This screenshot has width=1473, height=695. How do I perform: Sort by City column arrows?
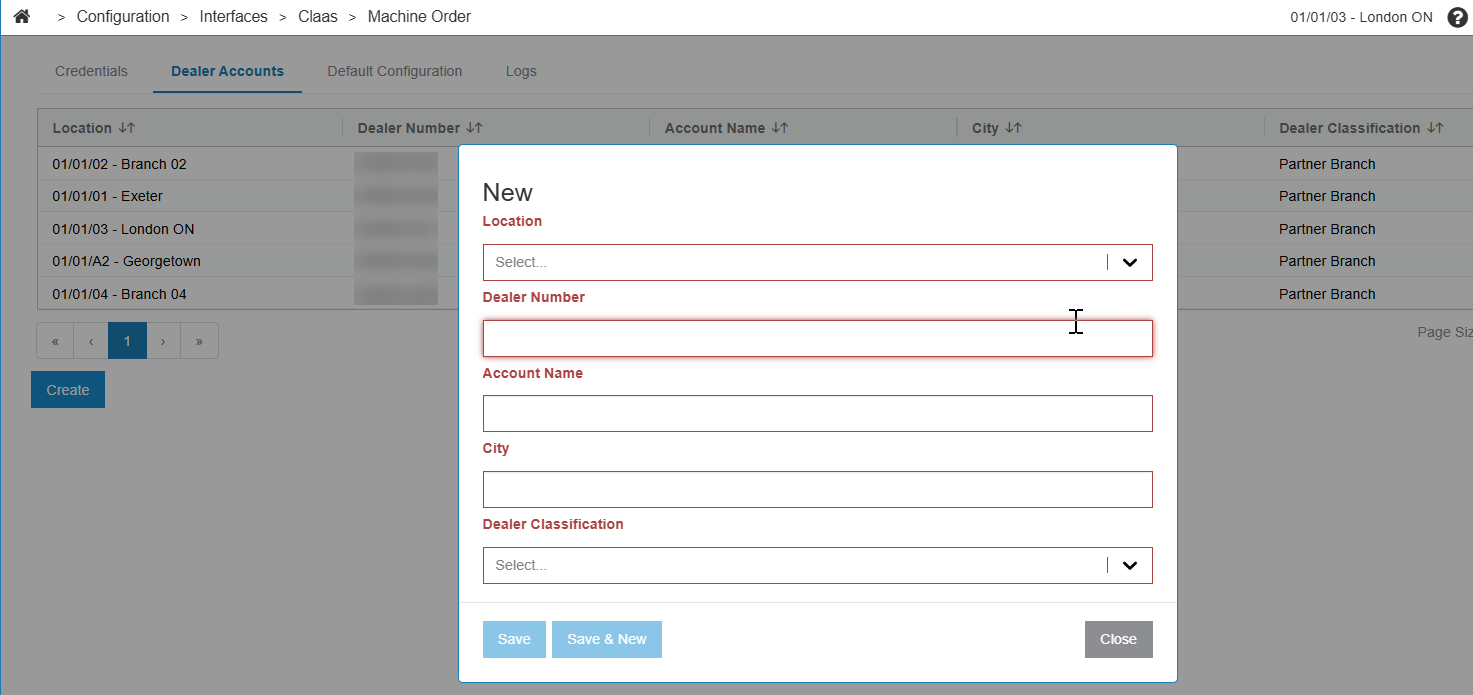(1013, 128)
